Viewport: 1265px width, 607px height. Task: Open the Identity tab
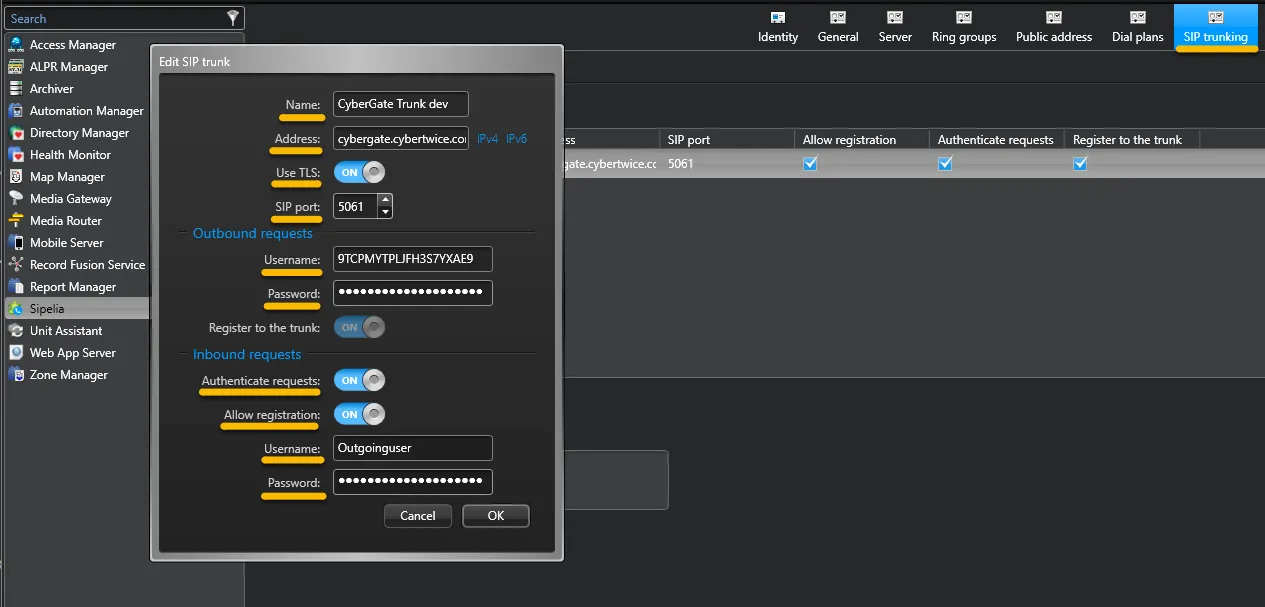click(x=778, y=27)
